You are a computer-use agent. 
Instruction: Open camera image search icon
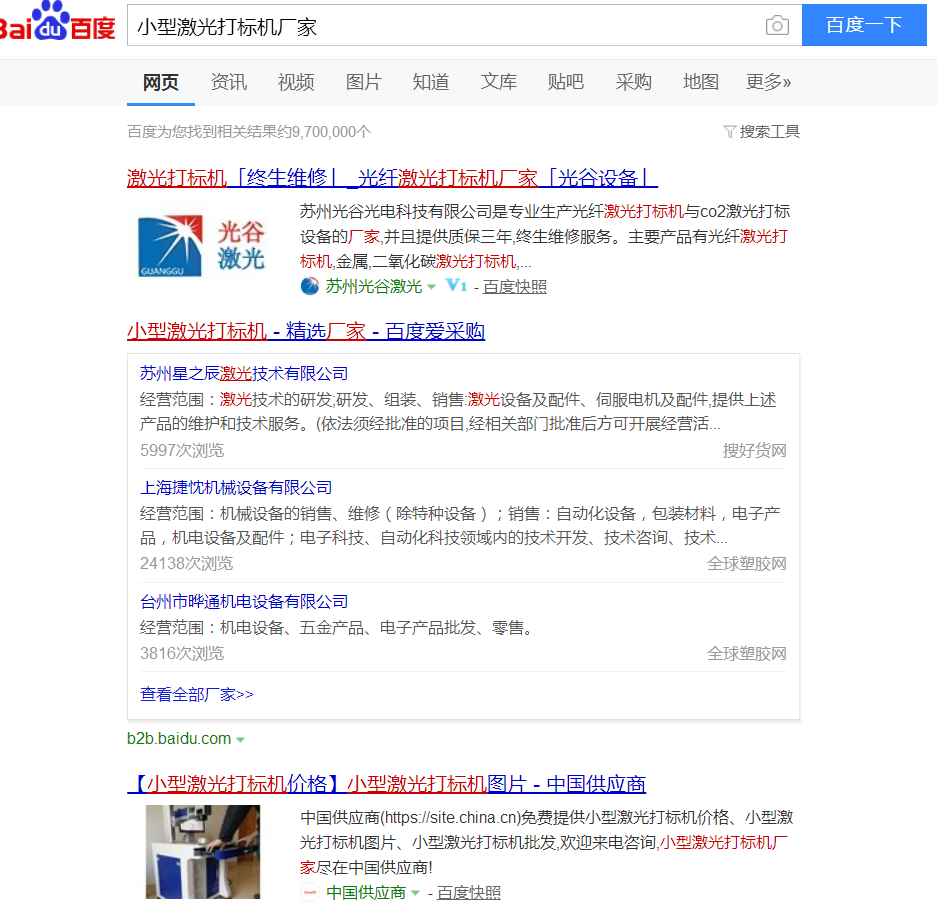pos(777,25)
